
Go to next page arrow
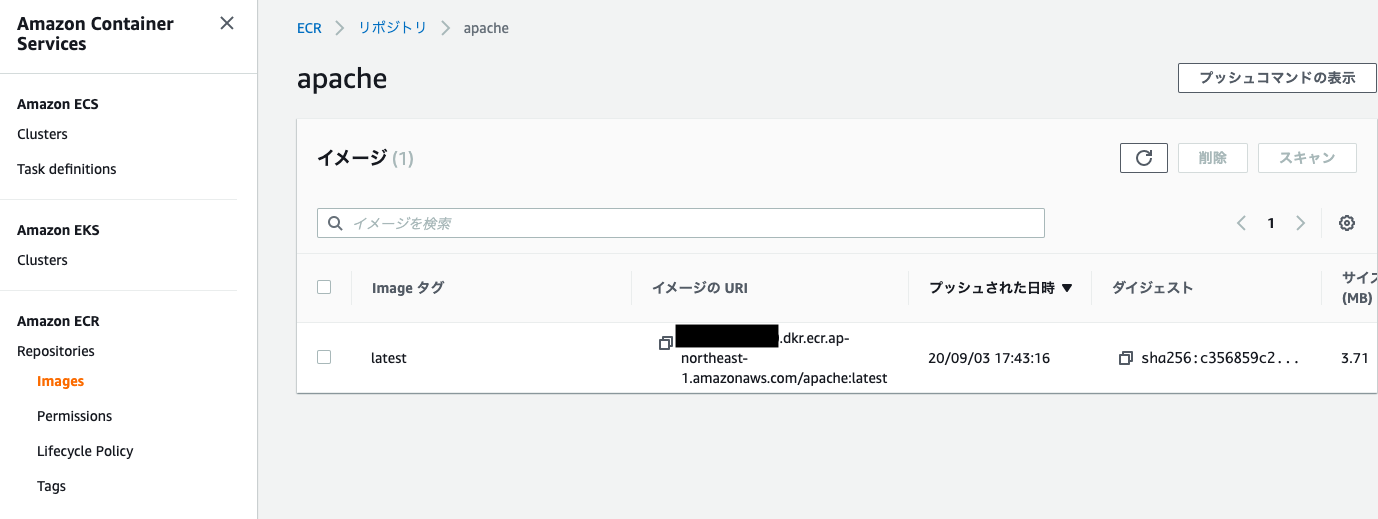(x=1301, y=223)
